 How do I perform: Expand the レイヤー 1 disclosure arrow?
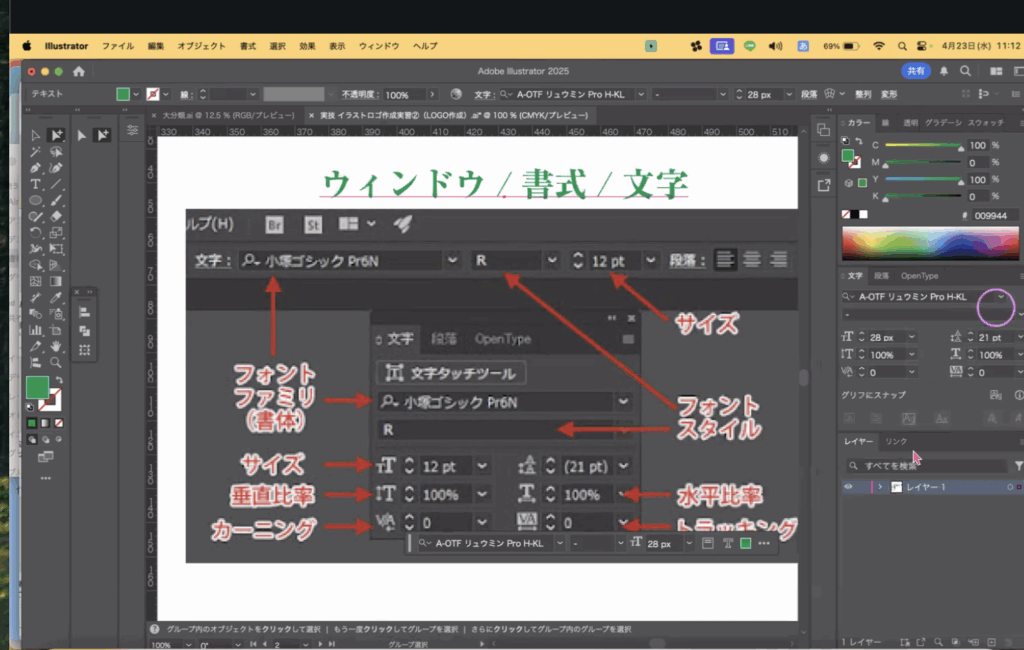[880, 487]
